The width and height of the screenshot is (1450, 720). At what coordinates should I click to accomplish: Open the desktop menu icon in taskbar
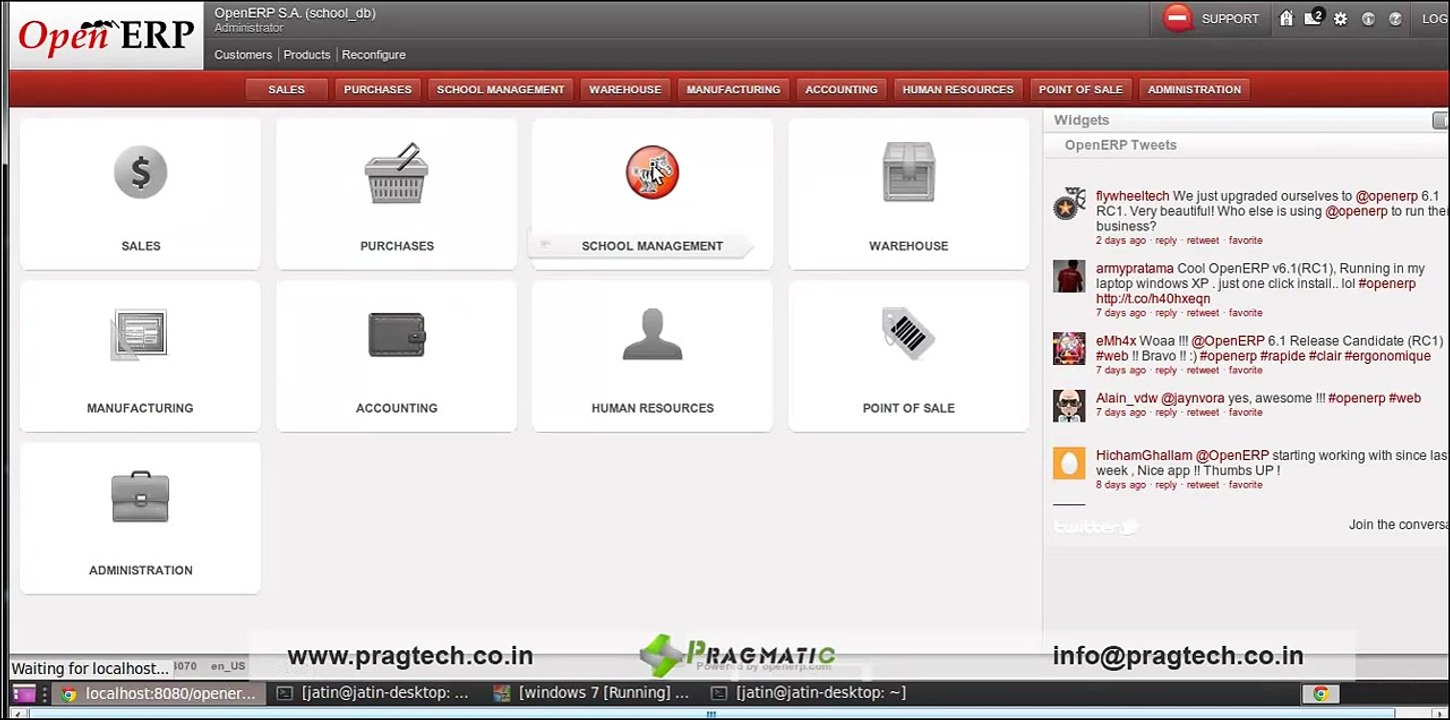coord(24,693)
